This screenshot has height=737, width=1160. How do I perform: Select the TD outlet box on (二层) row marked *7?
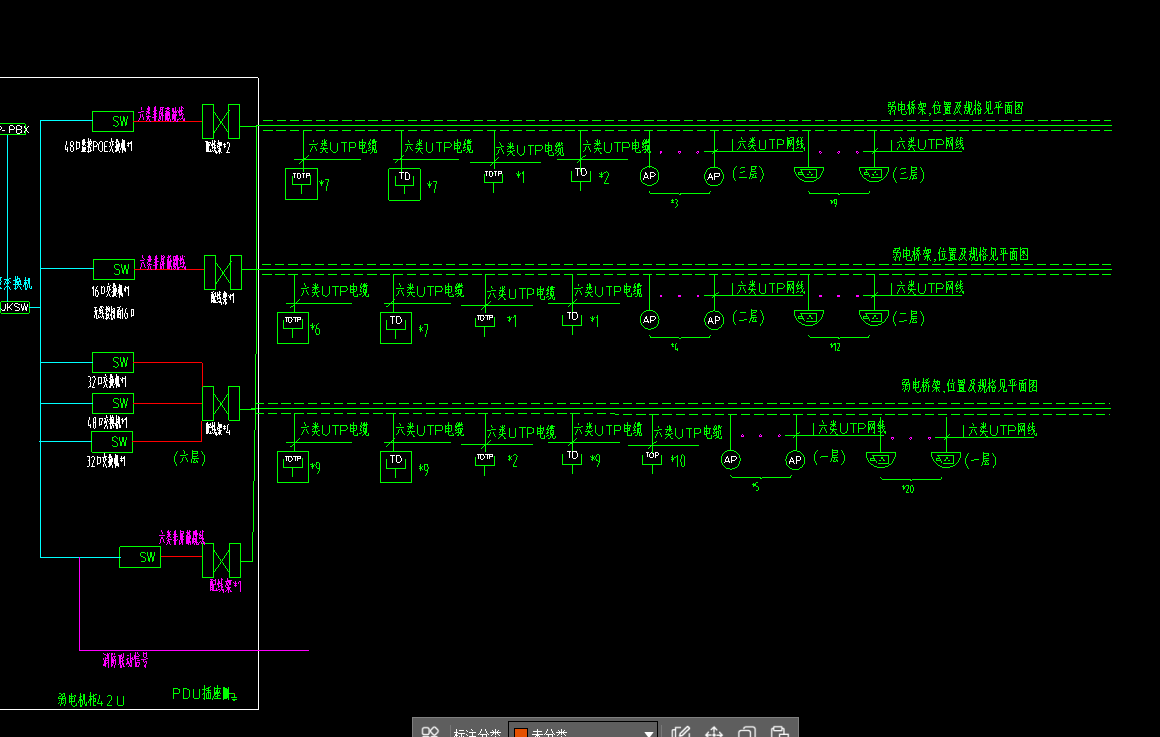pyautogui.click(x=396, y=328)
